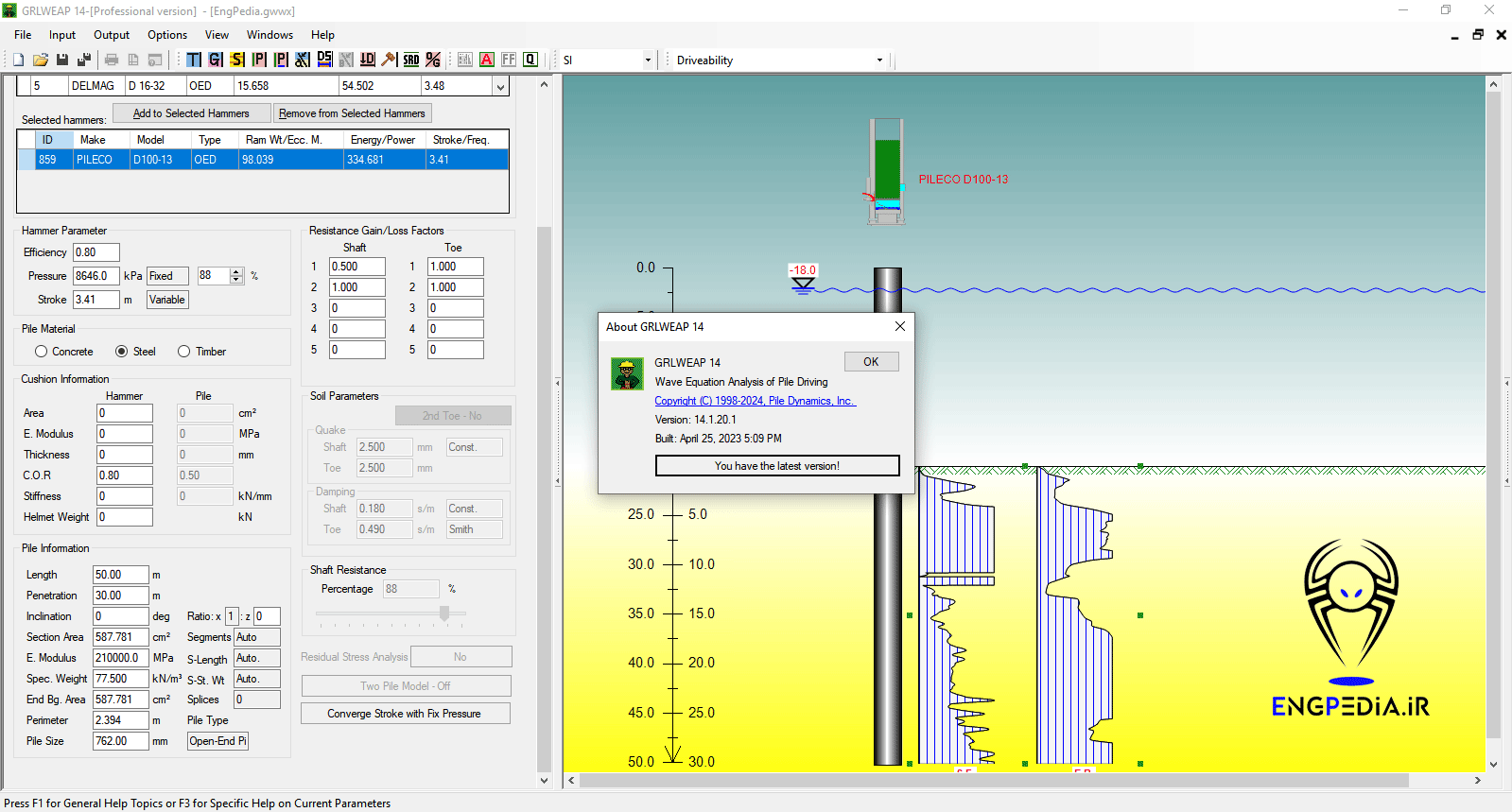Click the printer icon
1512x812 pixels.
(x=112, y=60)
